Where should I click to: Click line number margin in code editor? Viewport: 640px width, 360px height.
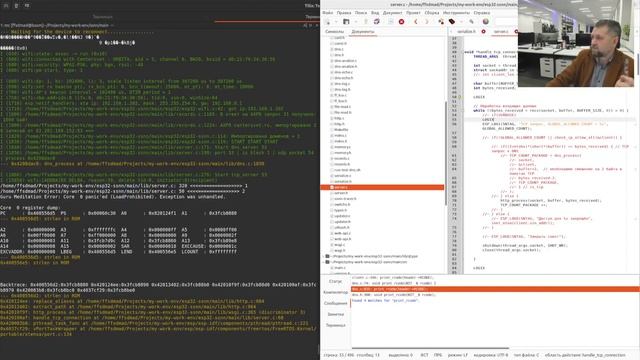(x=454, y=155)
